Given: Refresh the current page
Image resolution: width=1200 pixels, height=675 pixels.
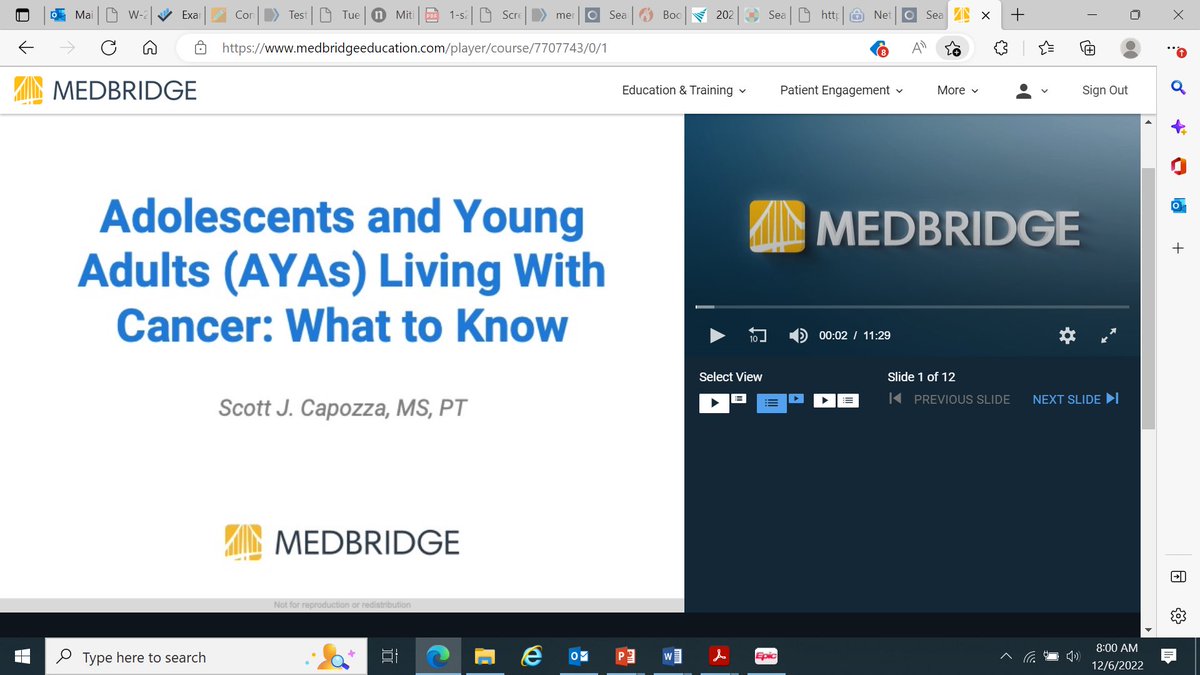Looking at the screenshot, I should point(108,48).
